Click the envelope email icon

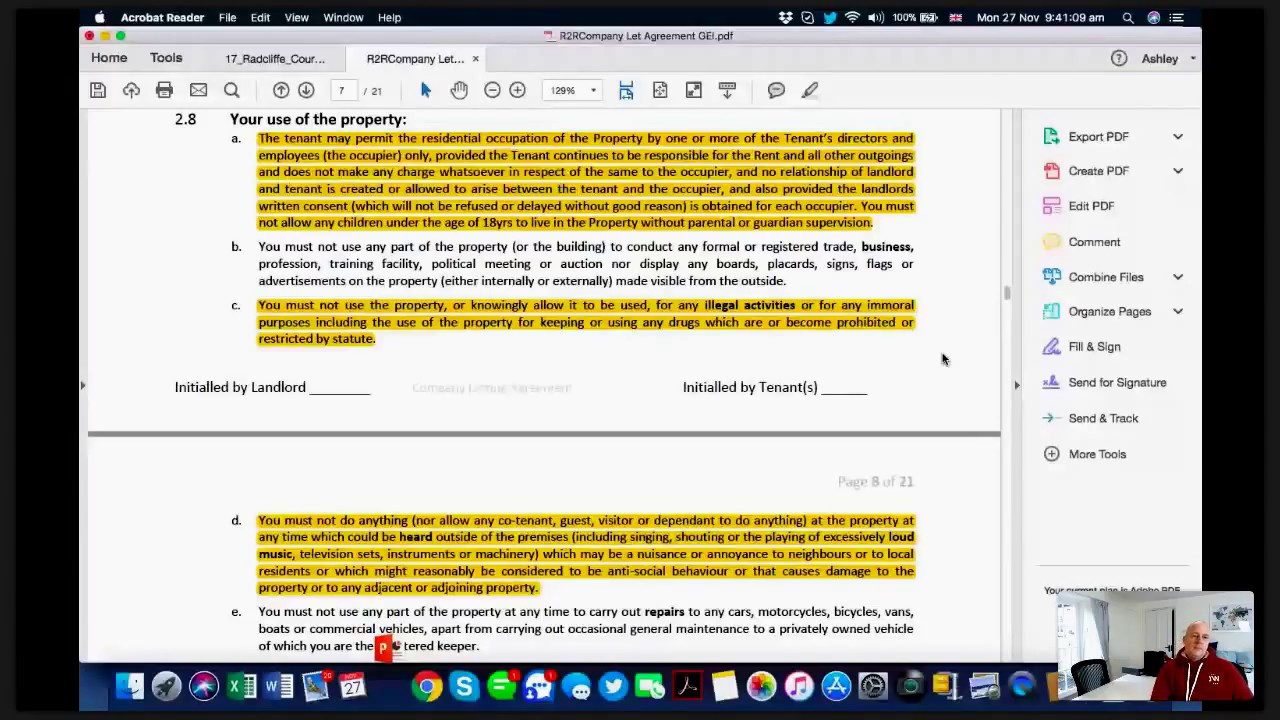pos(198,91)
